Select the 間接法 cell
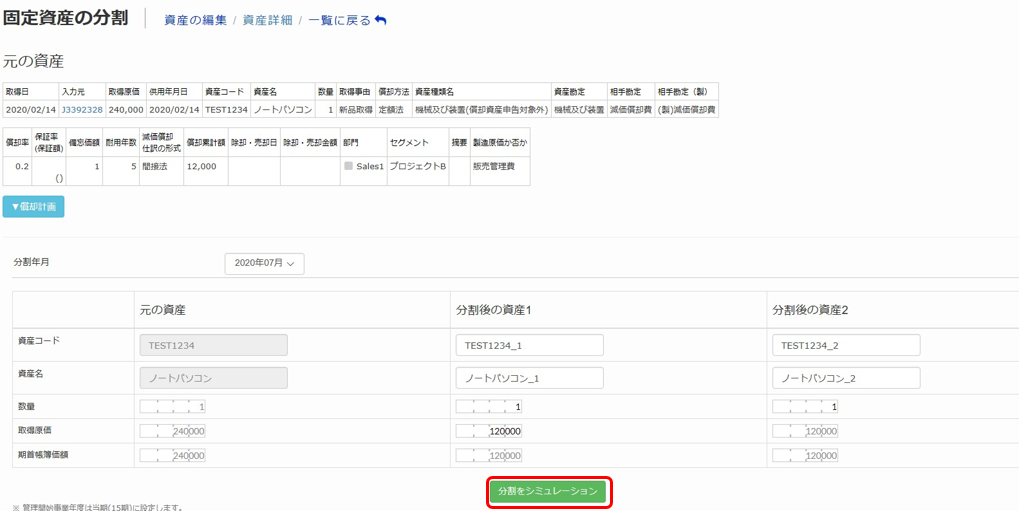This screenshot has width=1019, height=511. (162, 171)
